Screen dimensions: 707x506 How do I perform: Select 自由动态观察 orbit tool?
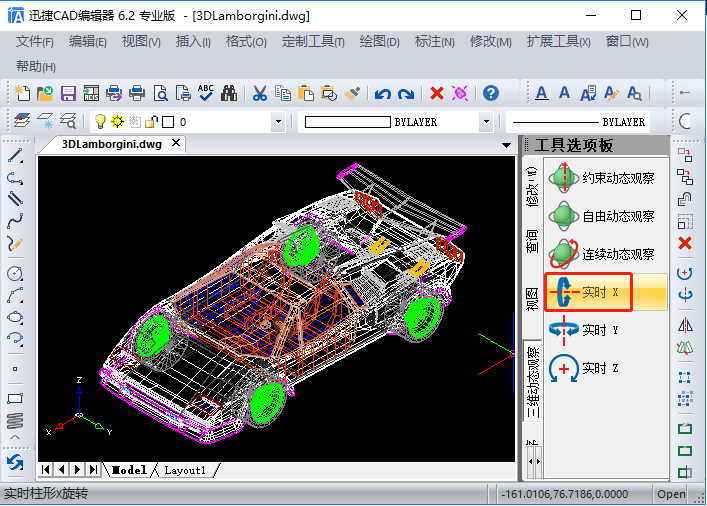click(x=606, y=216)
